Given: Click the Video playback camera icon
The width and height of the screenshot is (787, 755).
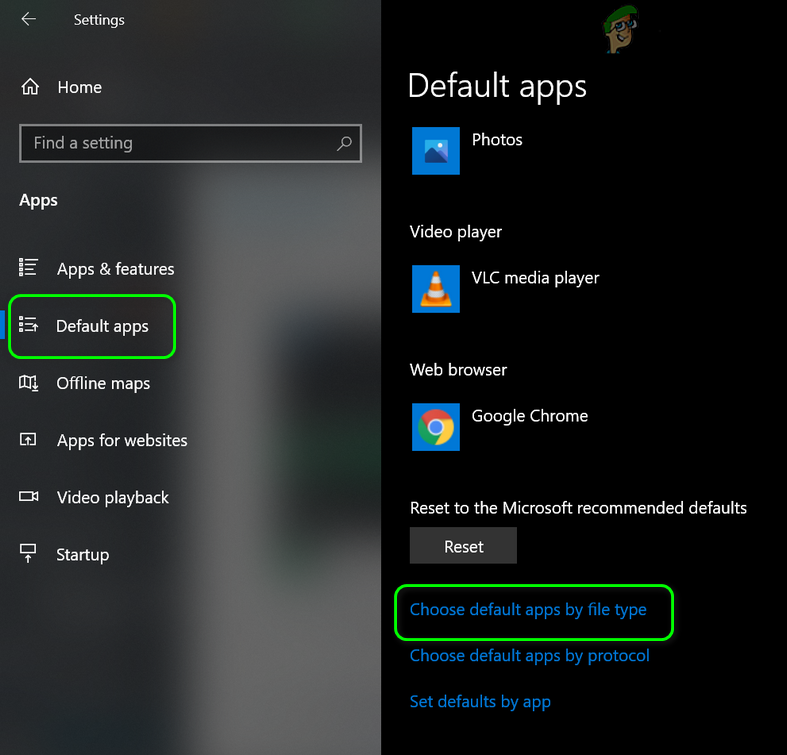Looking at the screenshot, I should pyautogui.click(x=28, y=496).
